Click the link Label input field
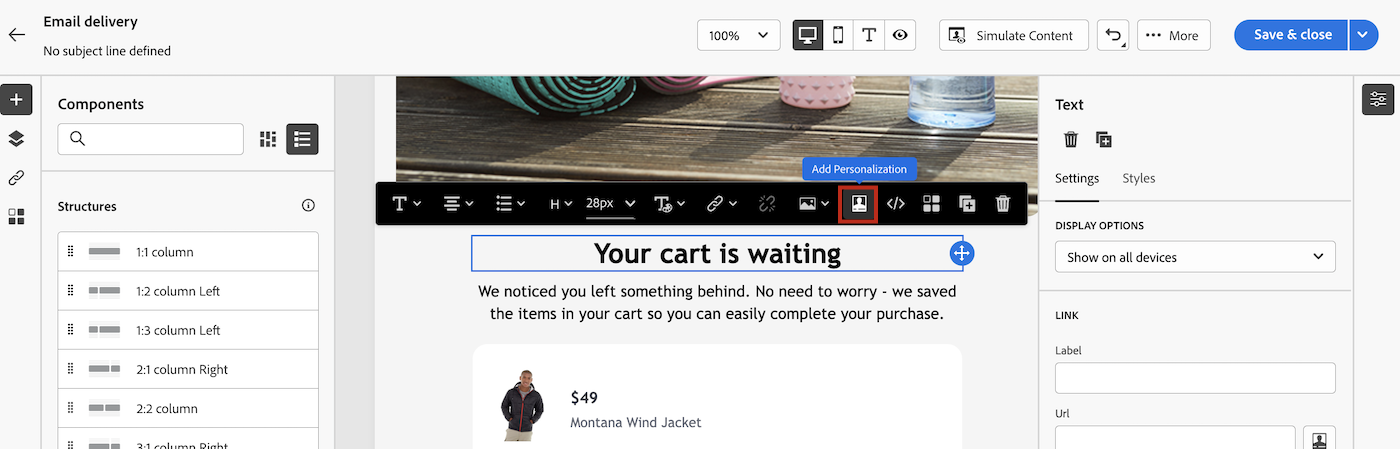Viewport: 1400px width, 449px height. pyautogui.click(x=1195, y=378)
